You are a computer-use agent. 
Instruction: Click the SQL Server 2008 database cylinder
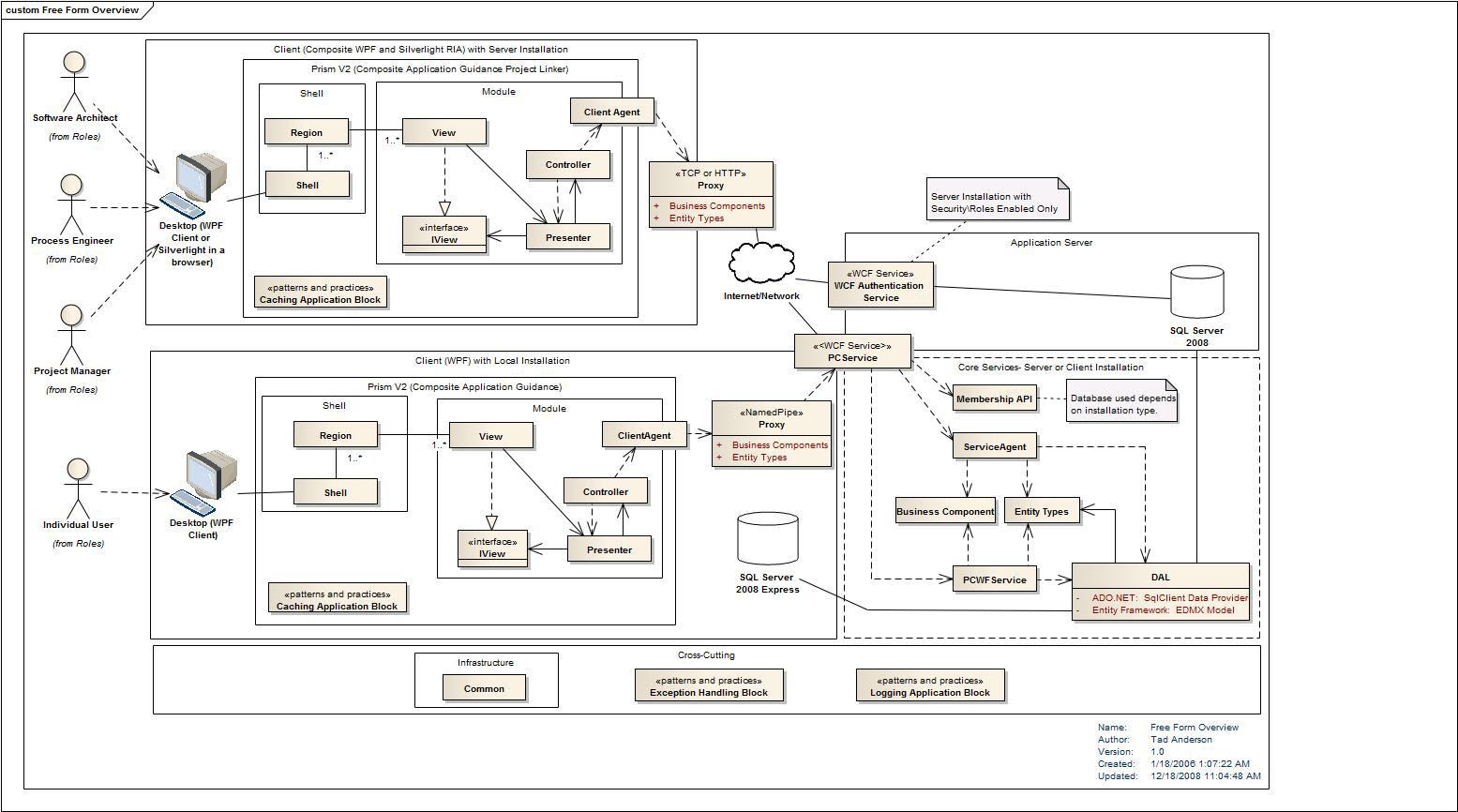[x=1197, y=292]
